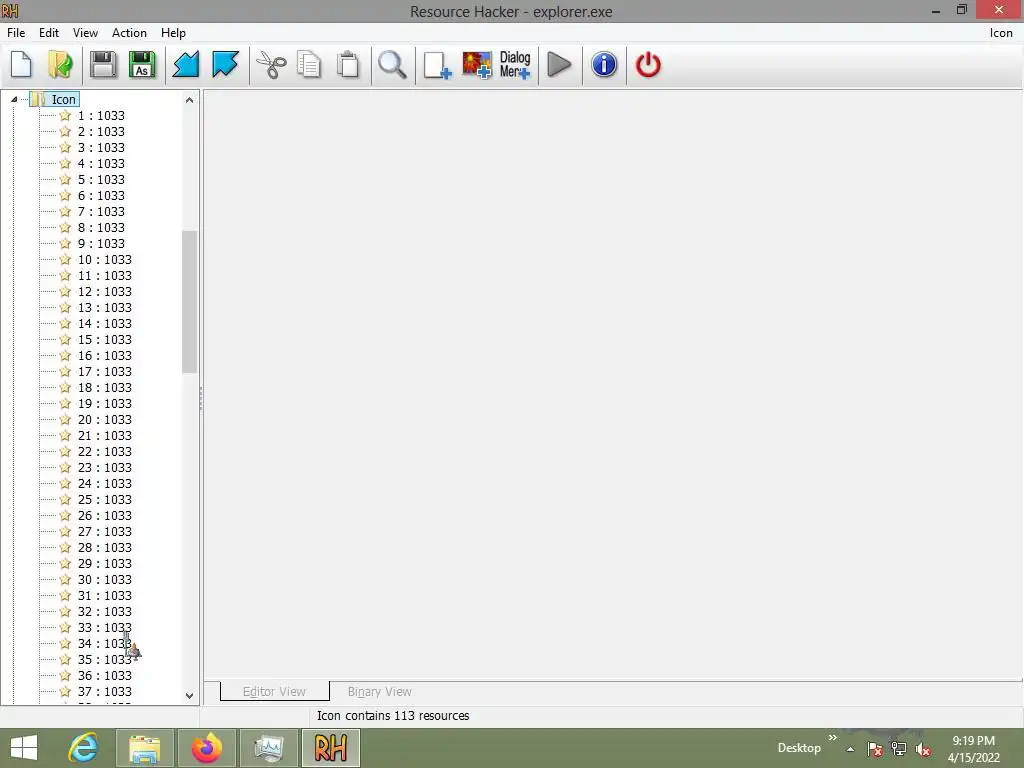Open the blue info icon
Image resolution: width=1024 pixels, height=768 pixels.
click(x=604, y=65)
